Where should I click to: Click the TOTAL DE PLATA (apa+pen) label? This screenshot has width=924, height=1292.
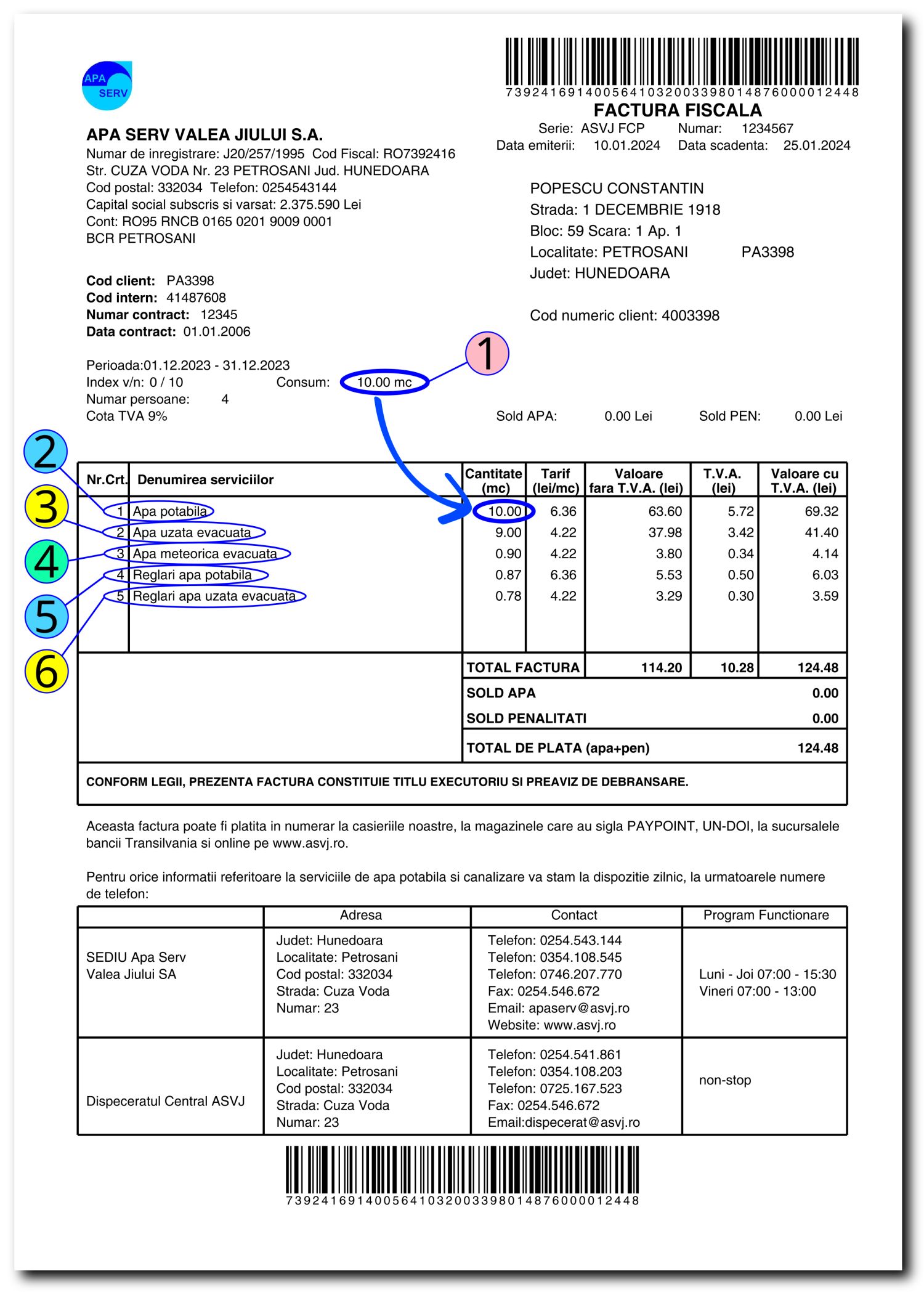pos(558,749)
